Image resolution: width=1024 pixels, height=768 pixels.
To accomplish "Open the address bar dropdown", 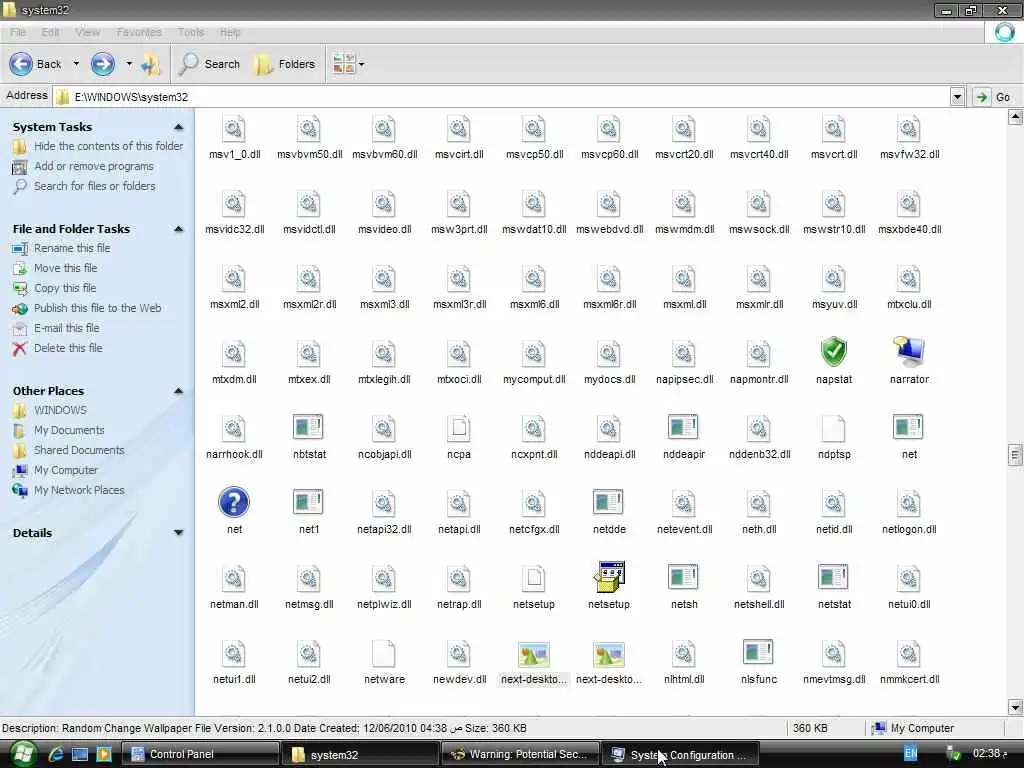I will tap(957, 97).
